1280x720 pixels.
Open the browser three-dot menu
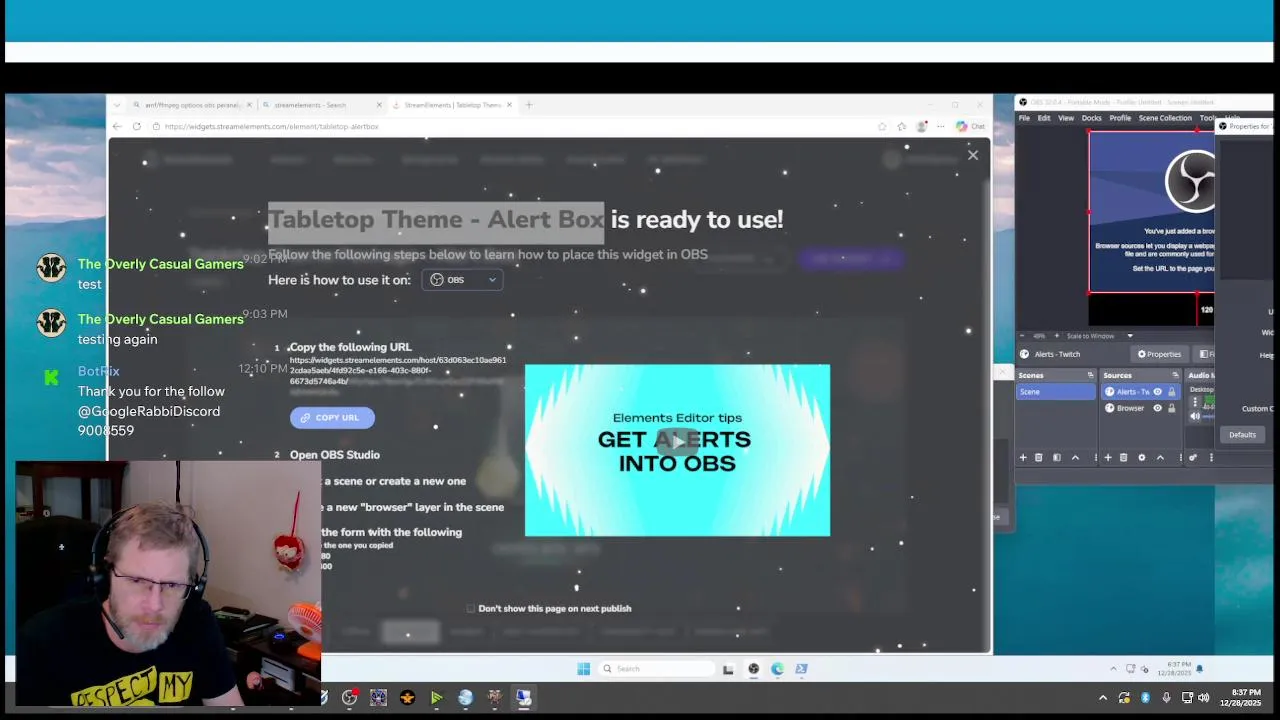click(941, 127)
